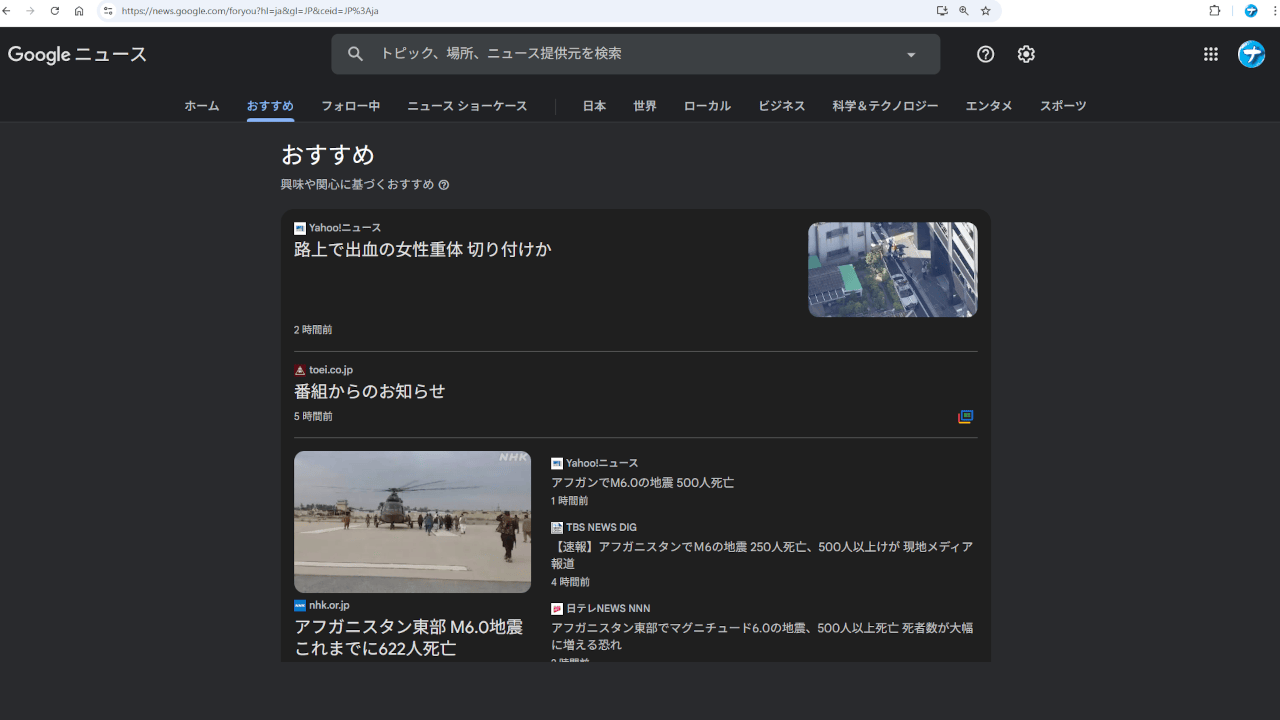Expand the advanced search dropdown arrow
Viewport: 1280px width, 720px height.
tap(911, 55)
